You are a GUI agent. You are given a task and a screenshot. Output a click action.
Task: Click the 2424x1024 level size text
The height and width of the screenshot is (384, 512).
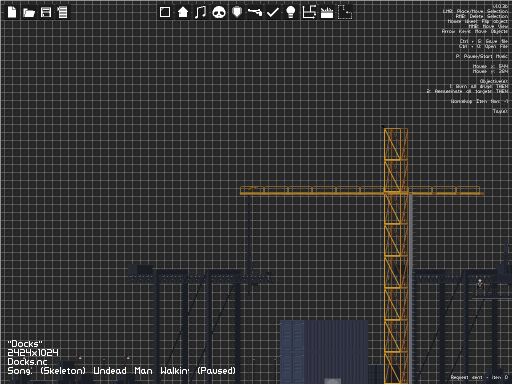33,353
